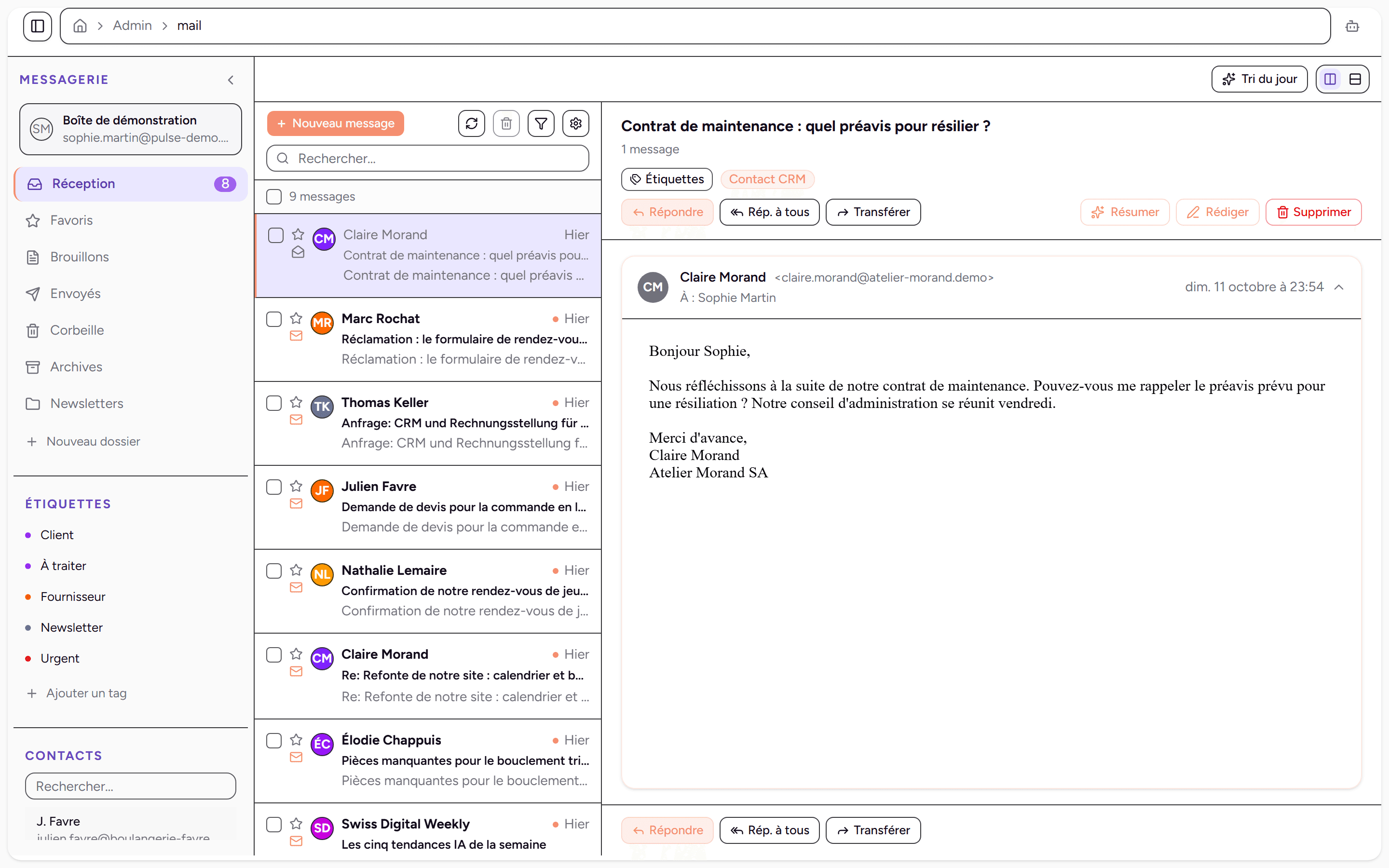Toggle read status on Thomas Keller's email

tap(296, 420)
